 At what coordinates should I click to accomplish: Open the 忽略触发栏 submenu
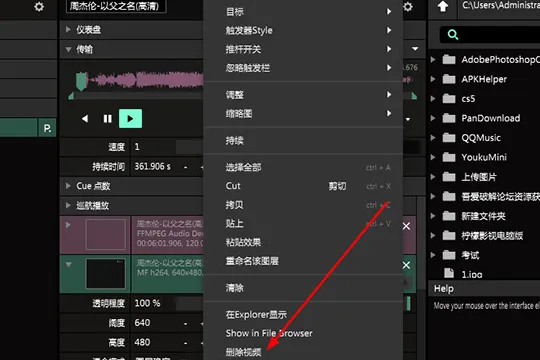303,68
